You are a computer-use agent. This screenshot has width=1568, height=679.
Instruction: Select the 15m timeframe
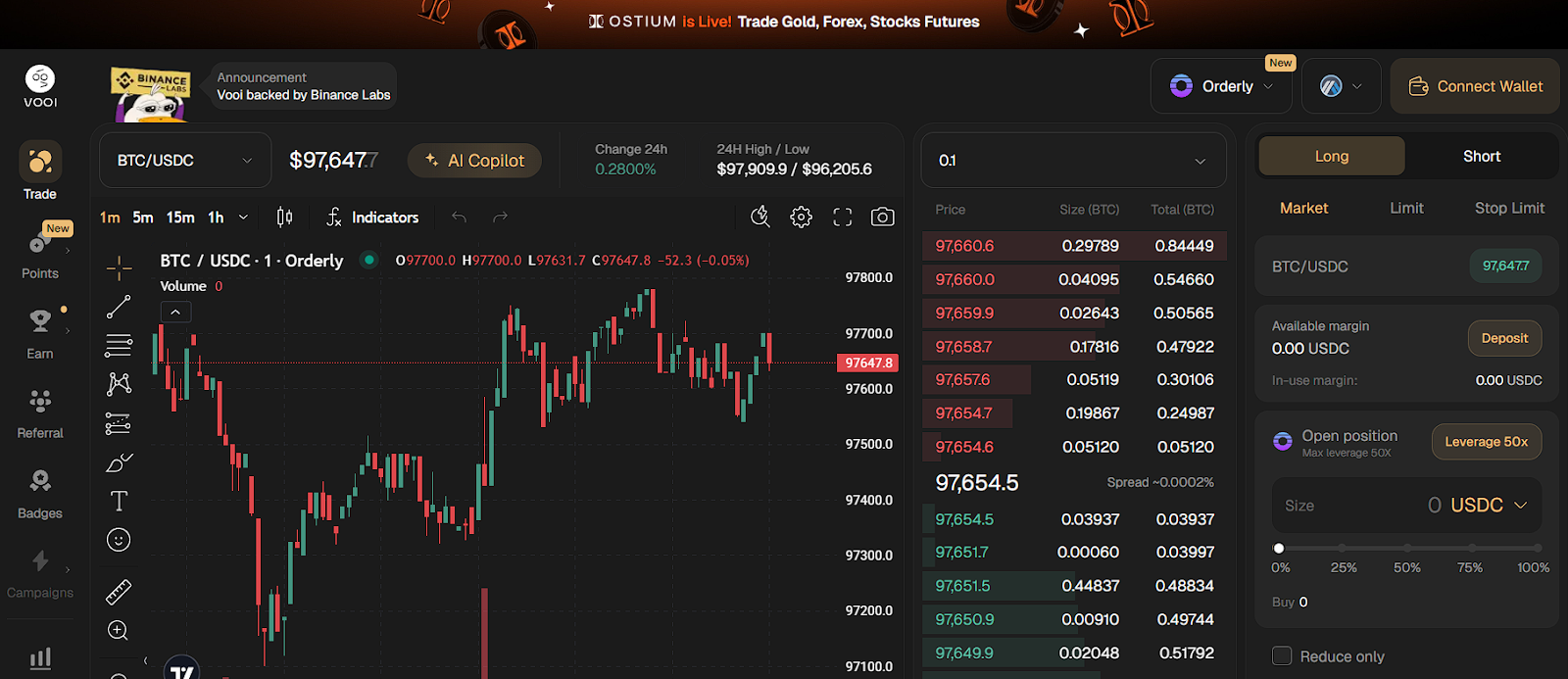tap(180, 218)
